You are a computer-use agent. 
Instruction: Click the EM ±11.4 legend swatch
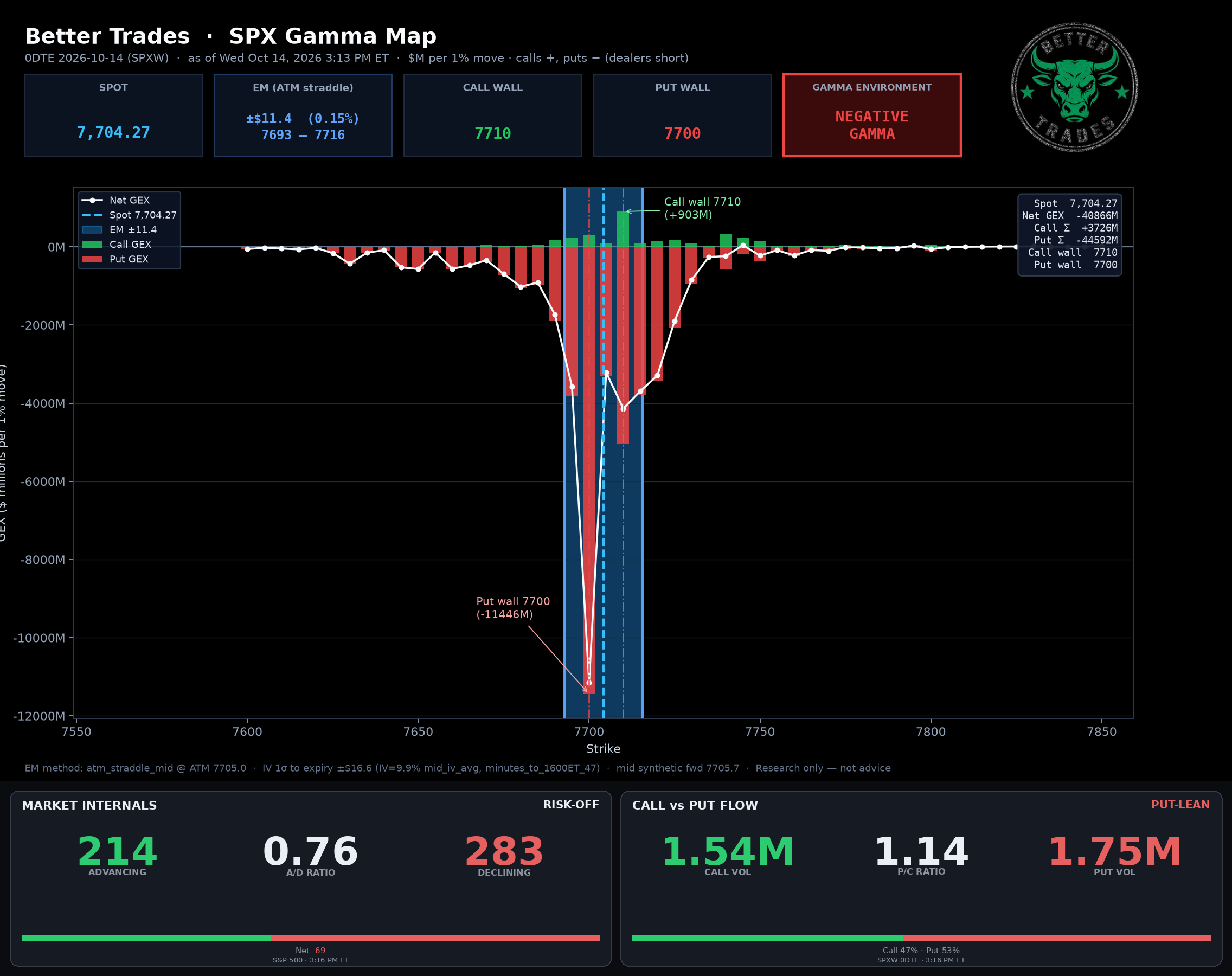92,230
